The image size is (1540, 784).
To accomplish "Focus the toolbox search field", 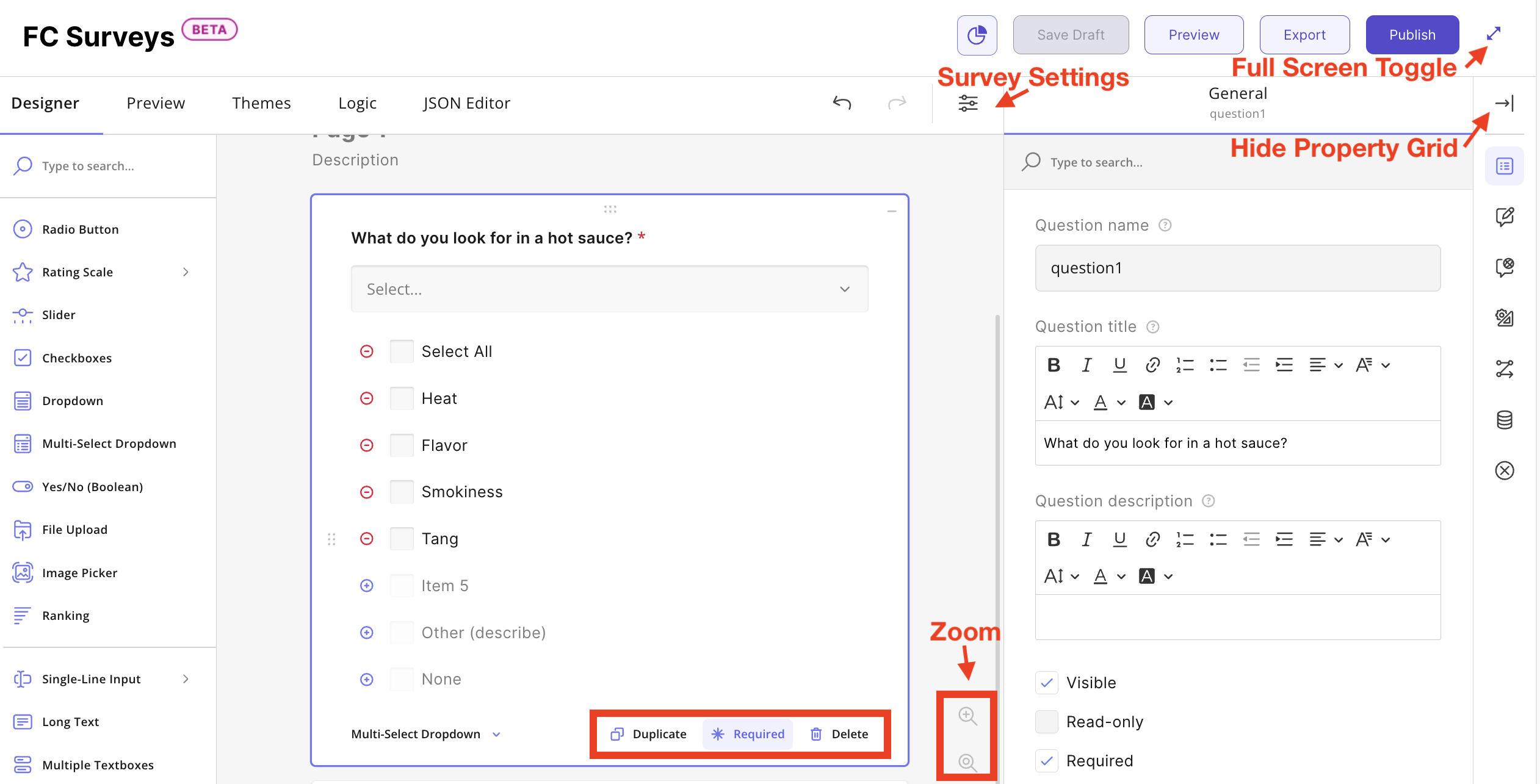I will 108,166.
